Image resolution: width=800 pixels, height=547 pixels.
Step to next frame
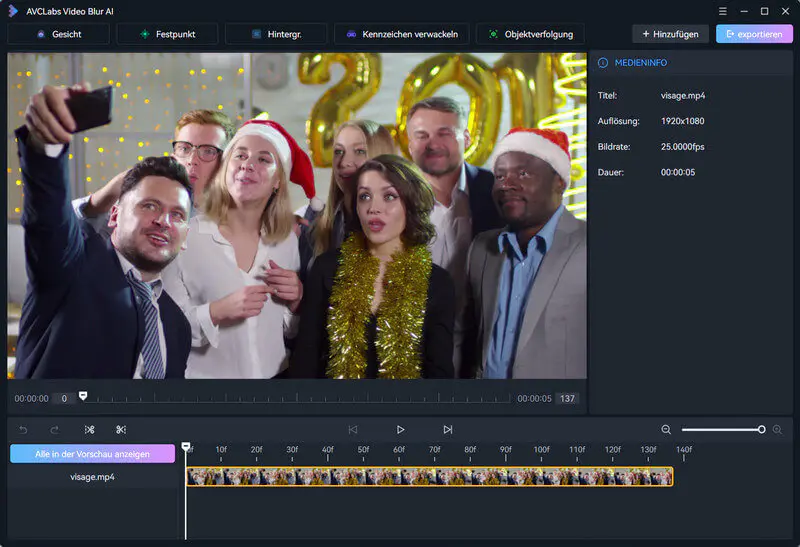click(x=447, y=430)
